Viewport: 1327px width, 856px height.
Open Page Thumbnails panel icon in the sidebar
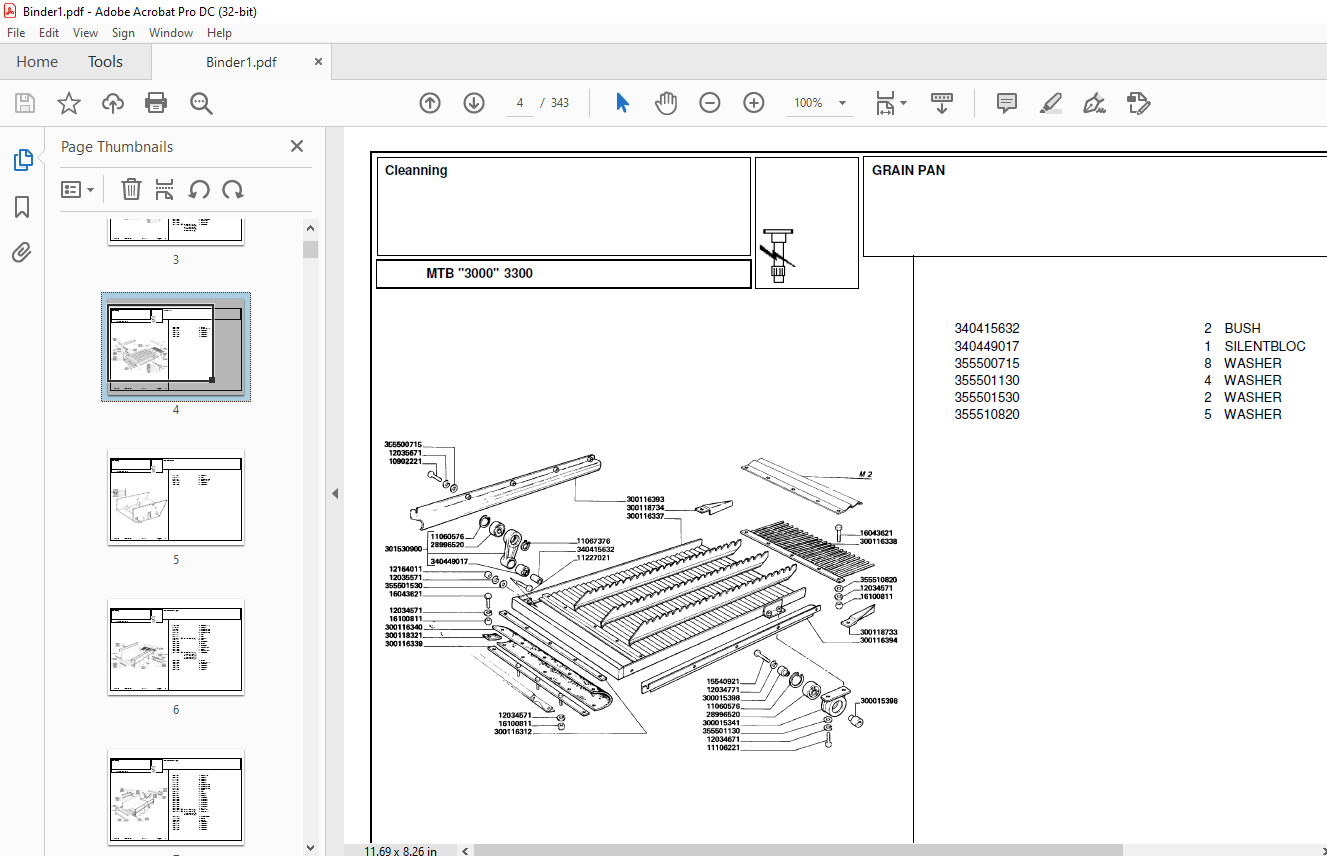22,160
